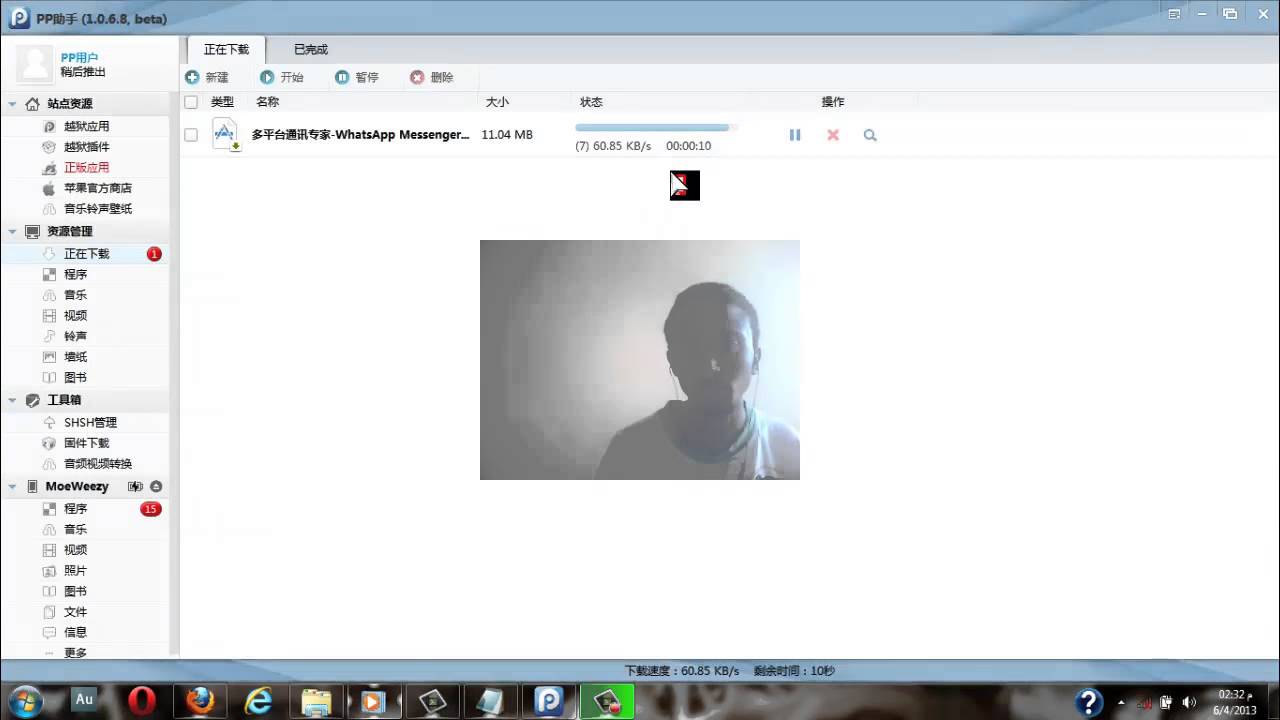Sort list by 类型 column header

[x=222, y=102]
